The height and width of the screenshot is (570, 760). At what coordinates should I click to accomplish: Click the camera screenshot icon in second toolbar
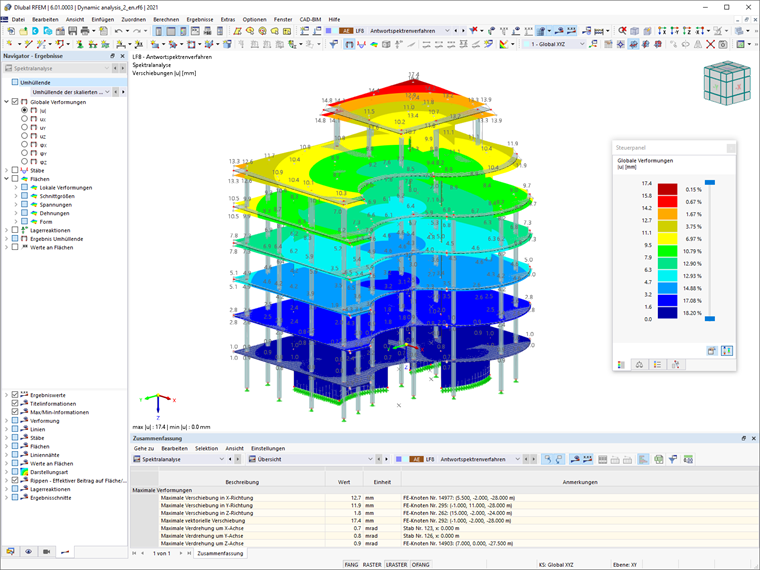[x=723, y=44]
